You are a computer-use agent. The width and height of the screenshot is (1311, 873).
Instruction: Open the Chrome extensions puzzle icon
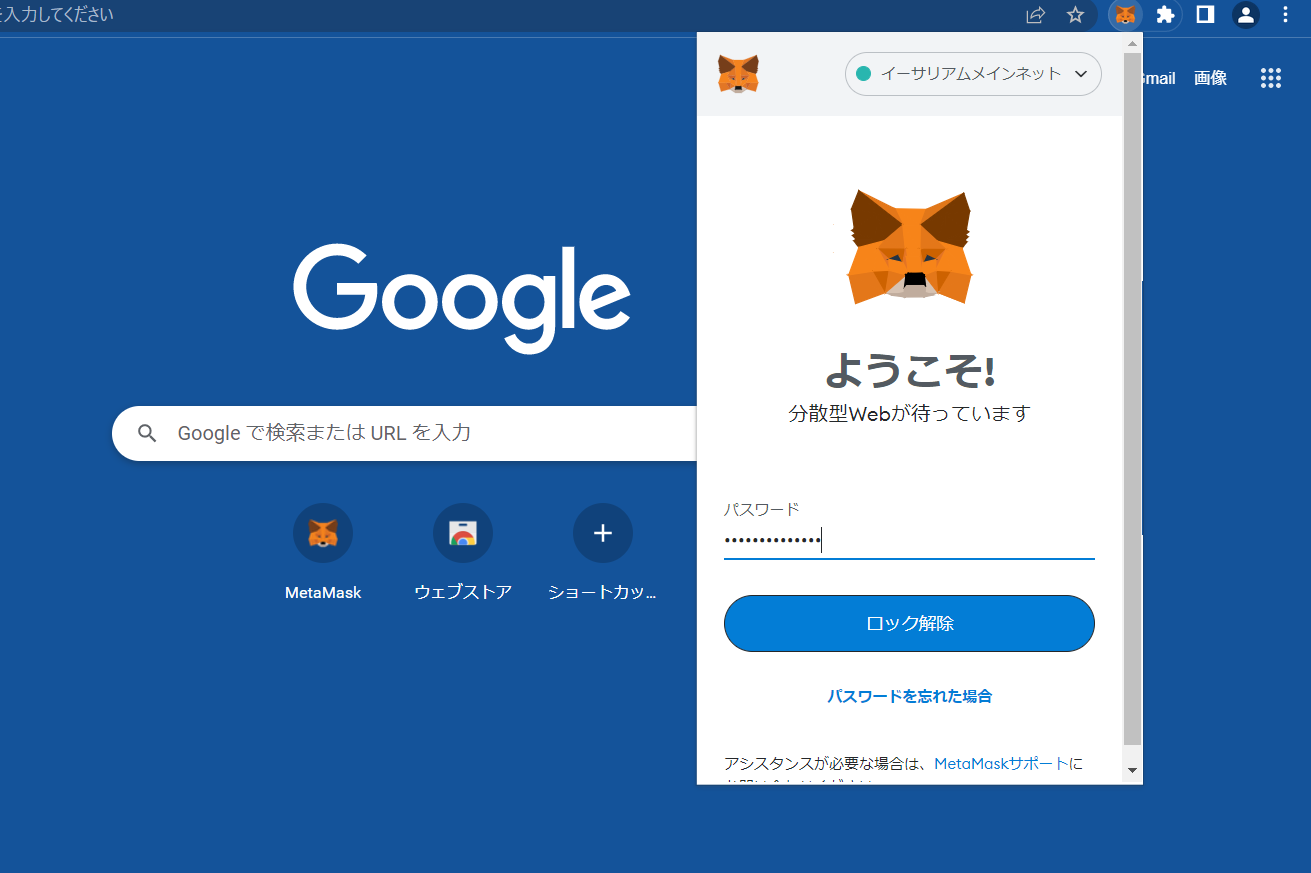click(x=1165, y=15)
